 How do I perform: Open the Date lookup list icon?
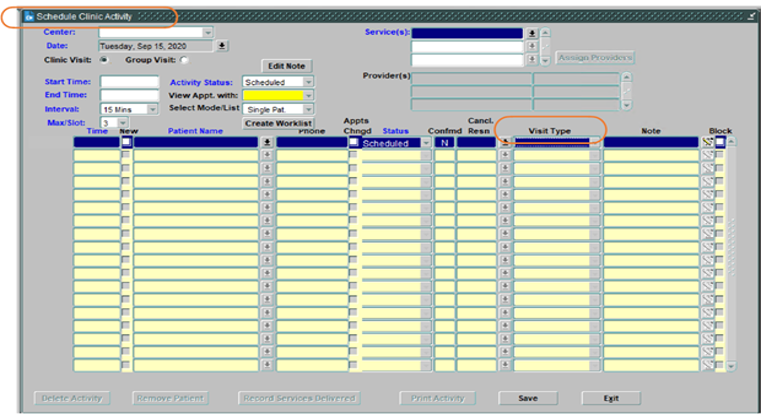pyautogui.click(x=222, y=46)
